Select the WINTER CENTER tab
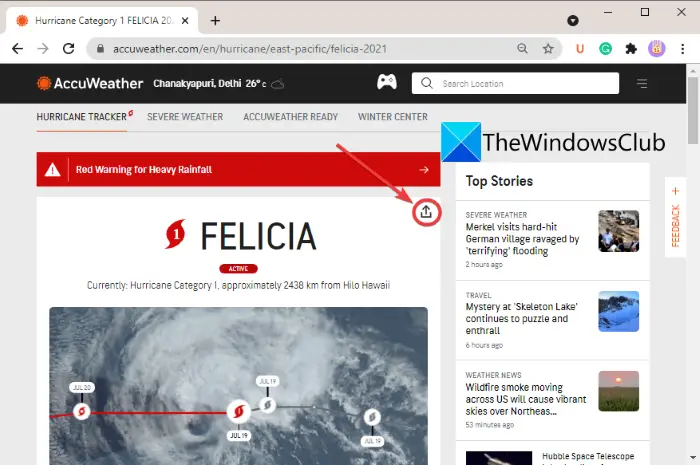 [392, 117]
